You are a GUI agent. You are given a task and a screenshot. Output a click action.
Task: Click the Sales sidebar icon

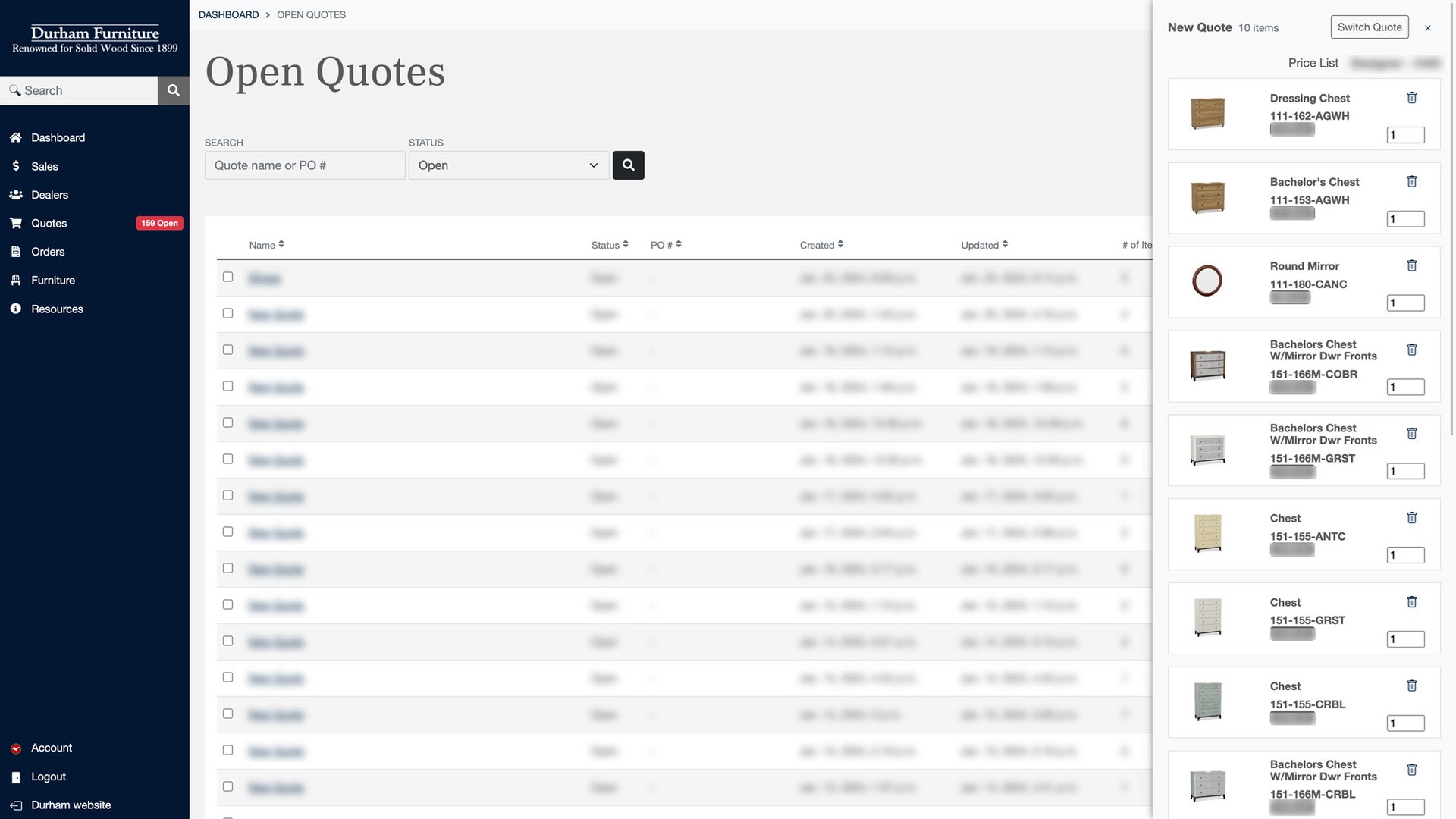coord(15,167)
